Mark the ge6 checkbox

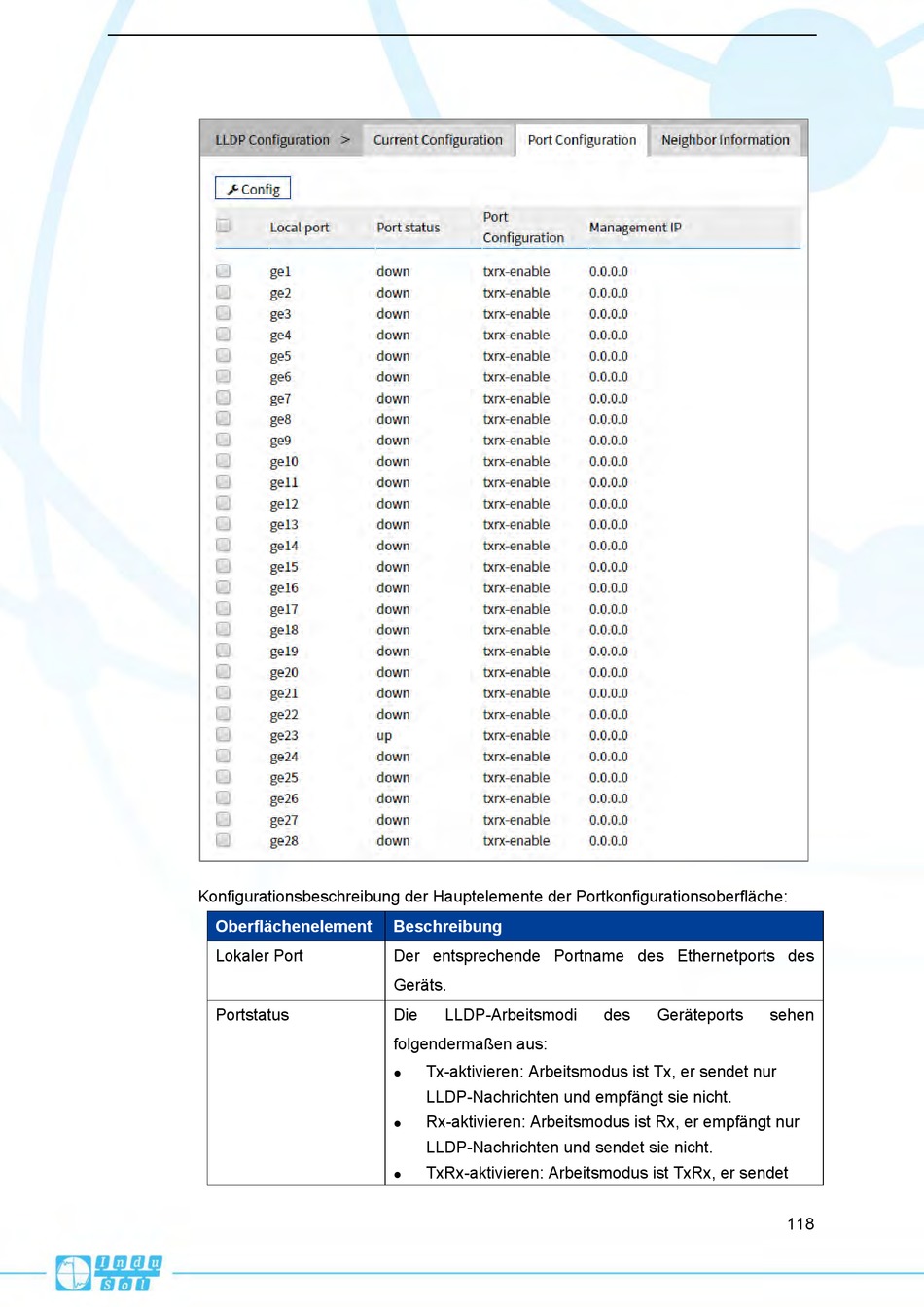[224, 376]
